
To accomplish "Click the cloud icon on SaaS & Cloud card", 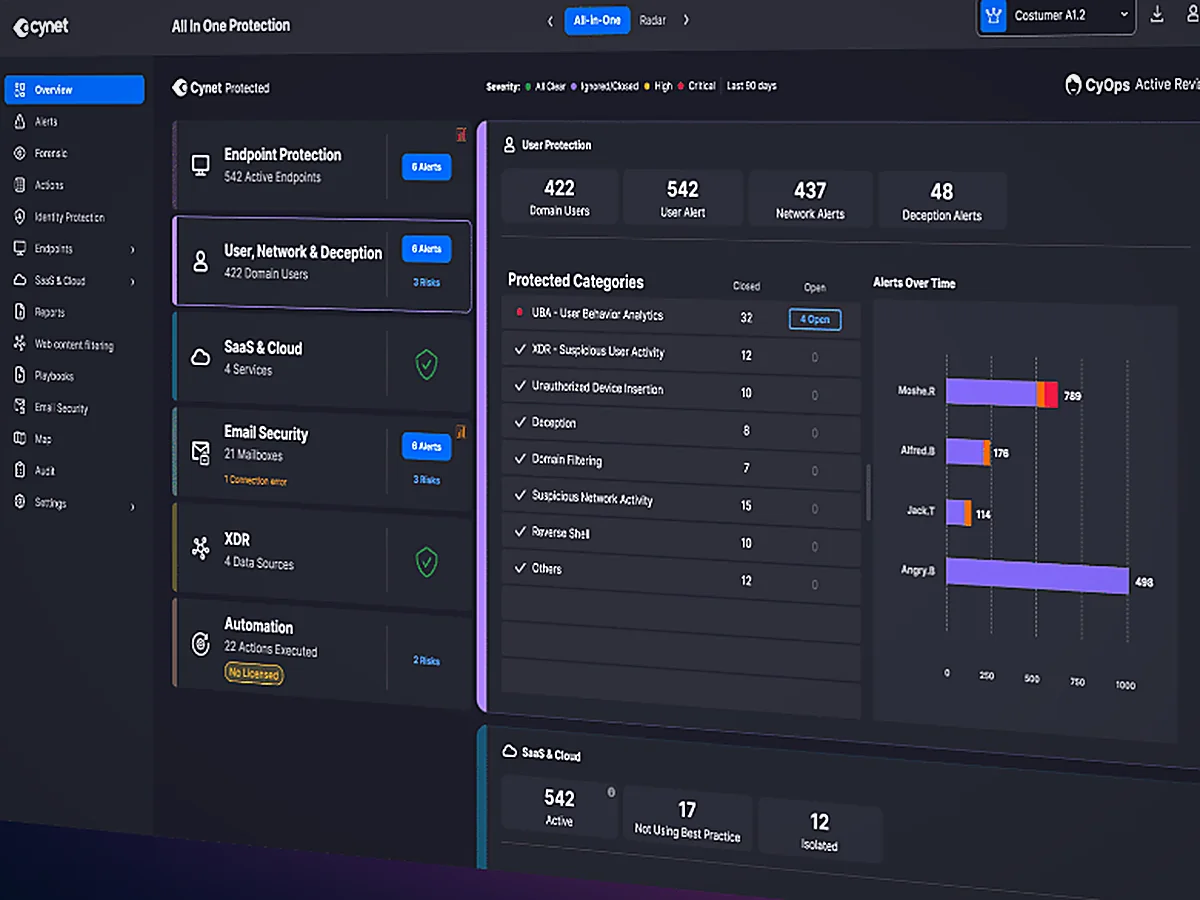I will [x=201, y=357].
